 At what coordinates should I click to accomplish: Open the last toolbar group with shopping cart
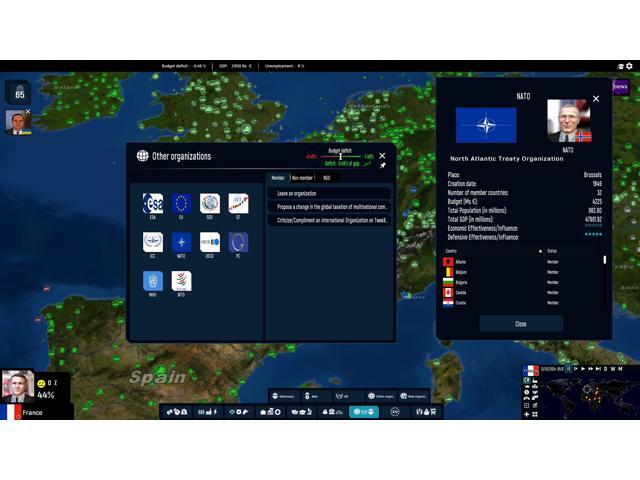pyautogui.click(x=426, y=412)
